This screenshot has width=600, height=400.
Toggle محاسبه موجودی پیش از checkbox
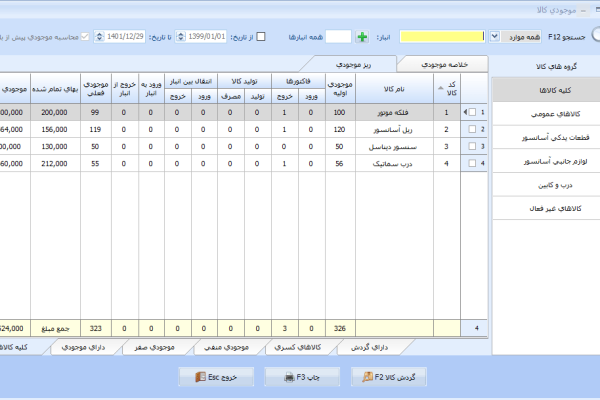[x=85, y=37]
